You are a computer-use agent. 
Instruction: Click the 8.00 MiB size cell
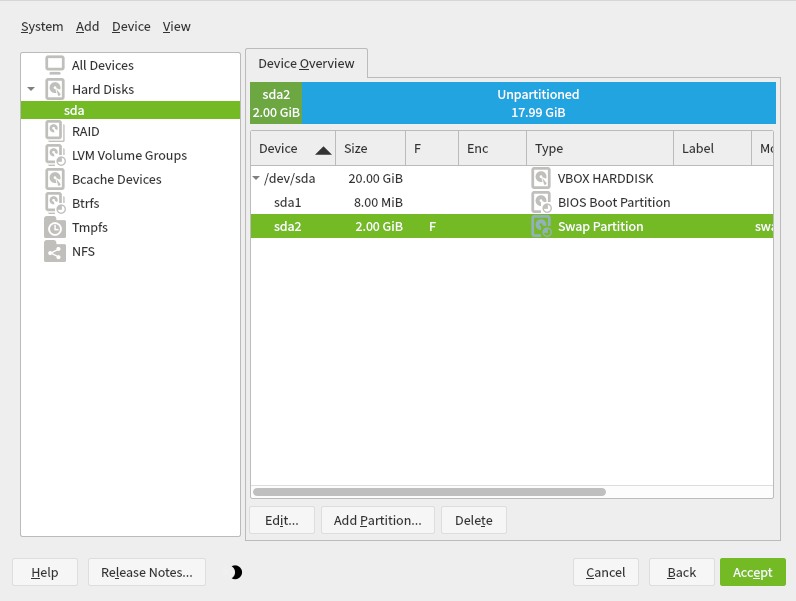[x=378, y=203]
